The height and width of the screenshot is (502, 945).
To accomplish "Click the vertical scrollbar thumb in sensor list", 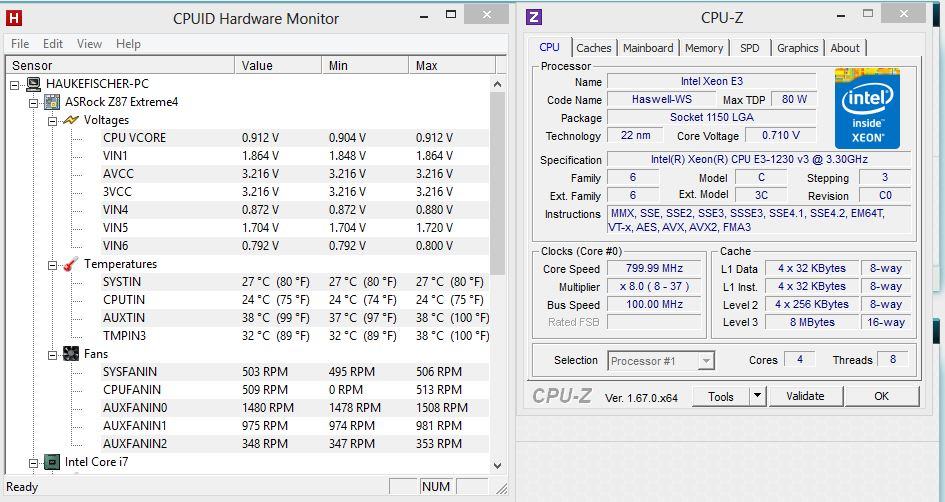I will 497,184.
